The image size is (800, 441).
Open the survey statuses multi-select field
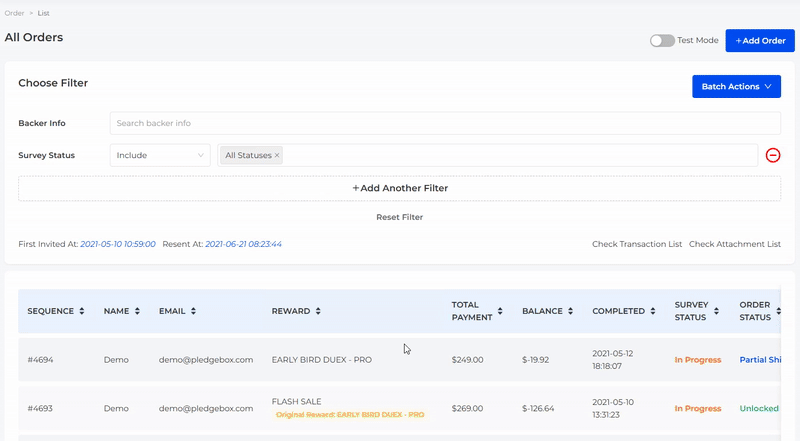point(520,155)
